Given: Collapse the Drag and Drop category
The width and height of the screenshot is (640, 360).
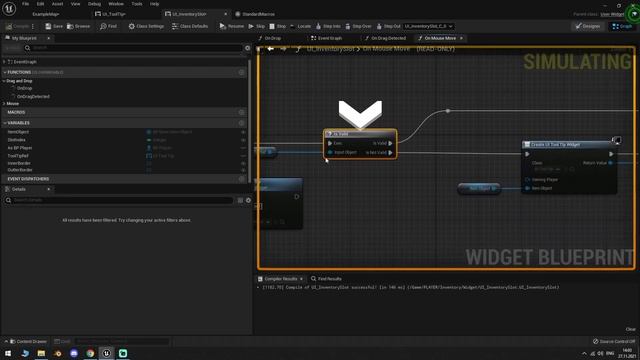Looking at the screenshot, I should pyautogui.click(x=4, y=81).
